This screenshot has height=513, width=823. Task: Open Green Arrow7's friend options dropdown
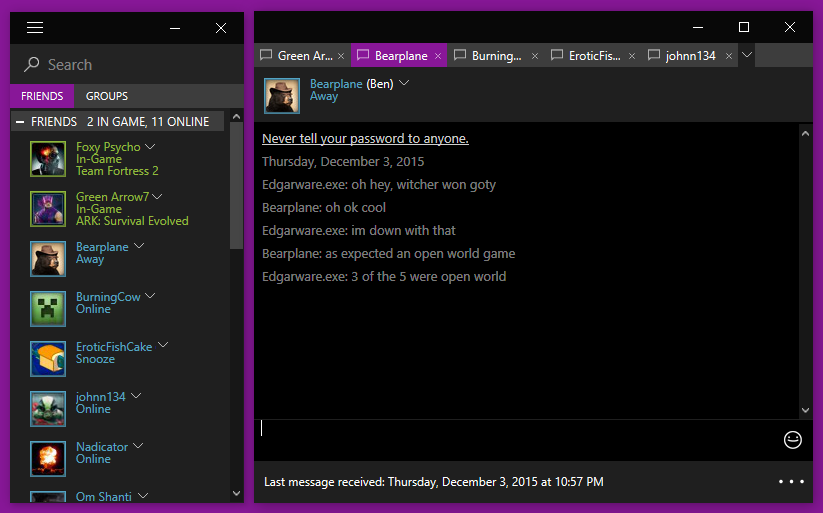[x=158, y=196]
